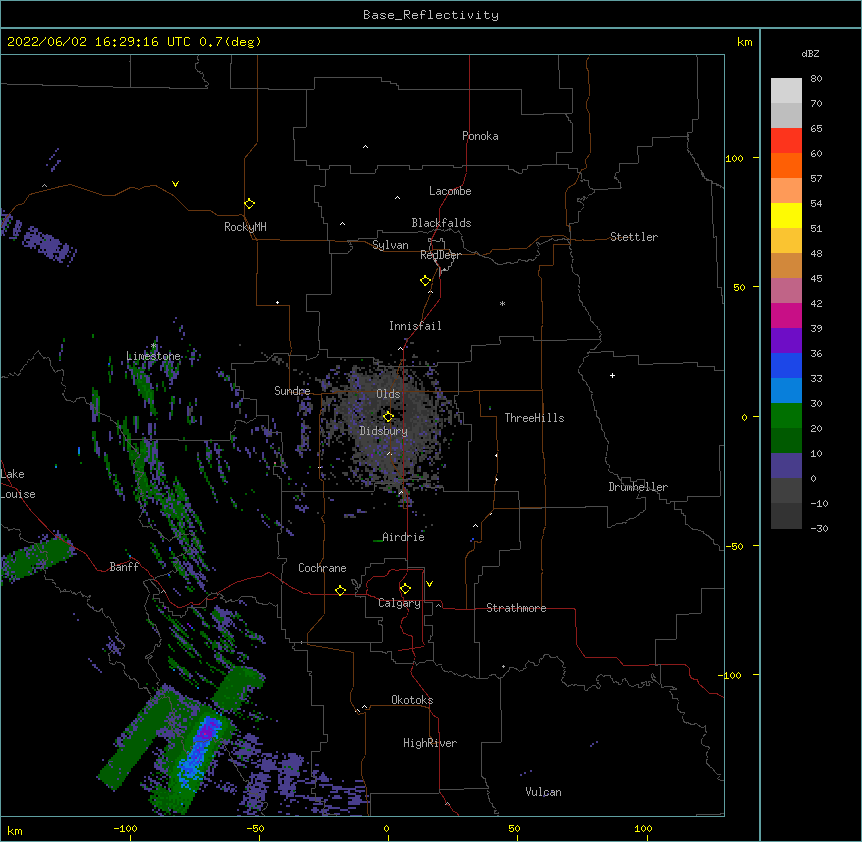
Task: Click the Cochrane city label
Action: point(322,568)
